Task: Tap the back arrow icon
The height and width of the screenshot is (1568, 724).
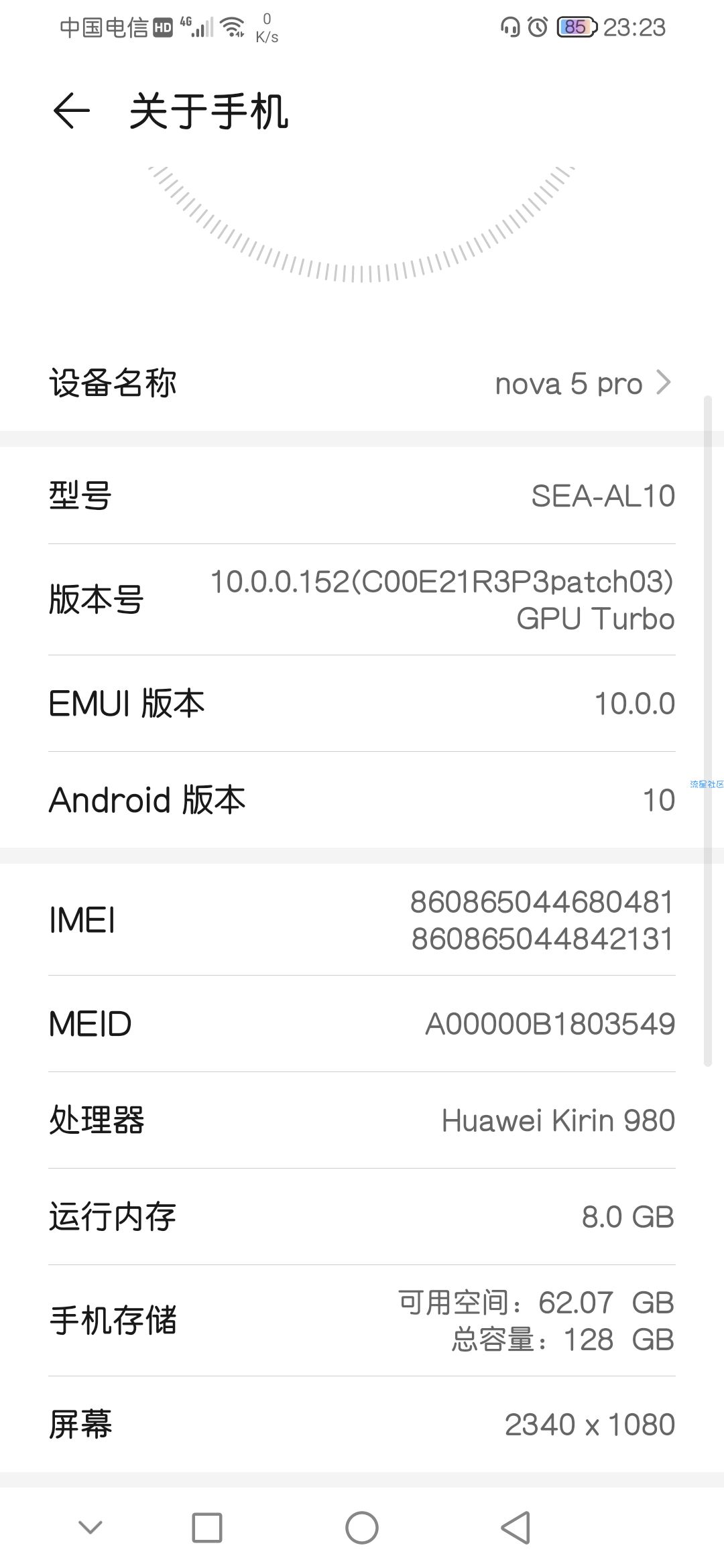Action: [71, 111]
